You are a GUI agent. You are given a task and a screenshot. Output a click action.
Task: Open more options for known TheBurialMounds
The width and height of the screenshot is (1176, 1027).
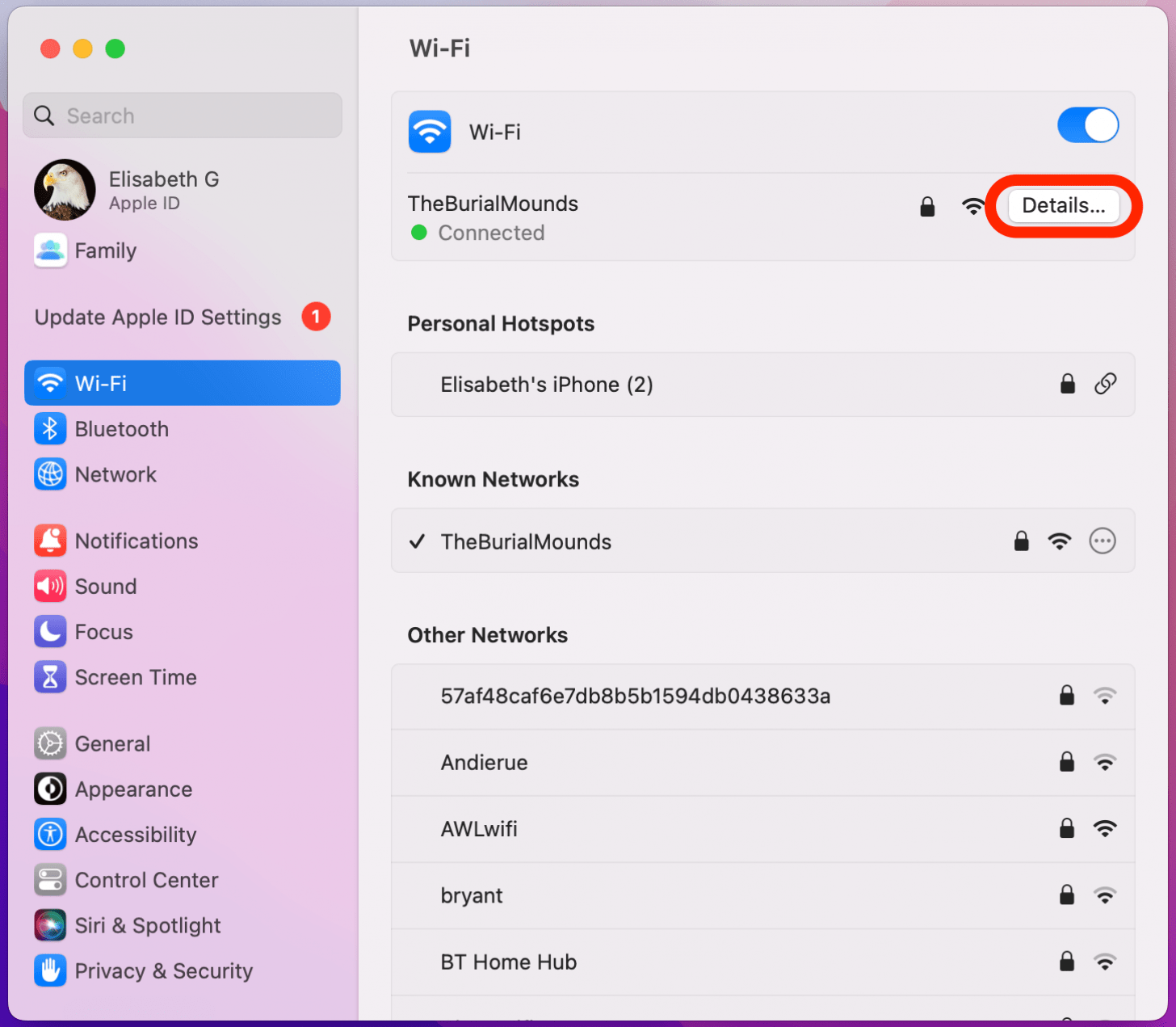click(1102, 541)
